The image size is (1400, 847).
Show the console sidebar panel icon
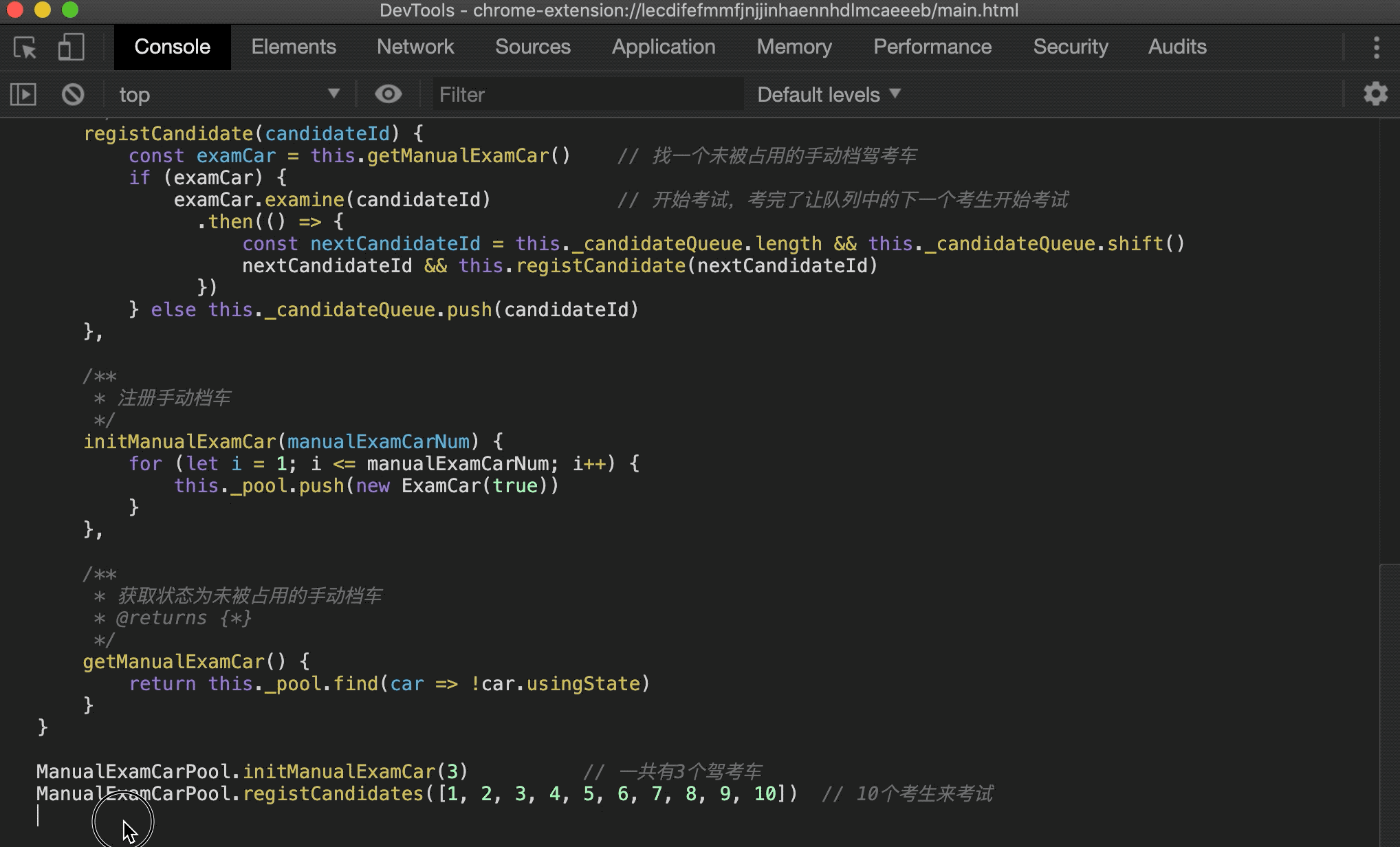pyautogui.click(x=23, y=94)
